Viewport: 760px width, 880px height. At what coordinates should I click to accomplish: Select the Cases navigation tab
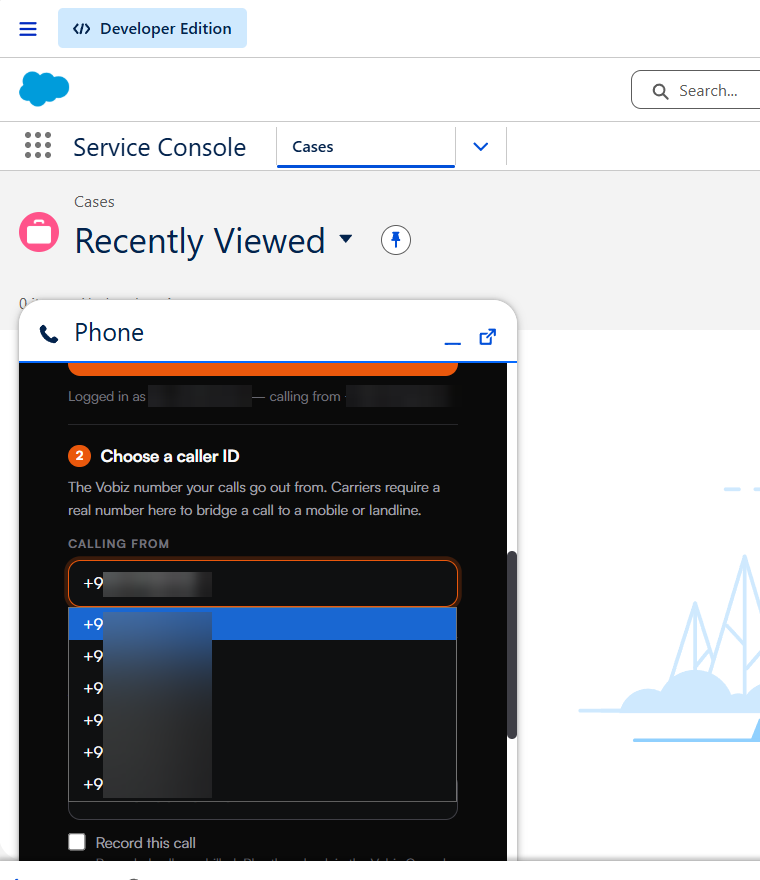click(x=365, y=147)
